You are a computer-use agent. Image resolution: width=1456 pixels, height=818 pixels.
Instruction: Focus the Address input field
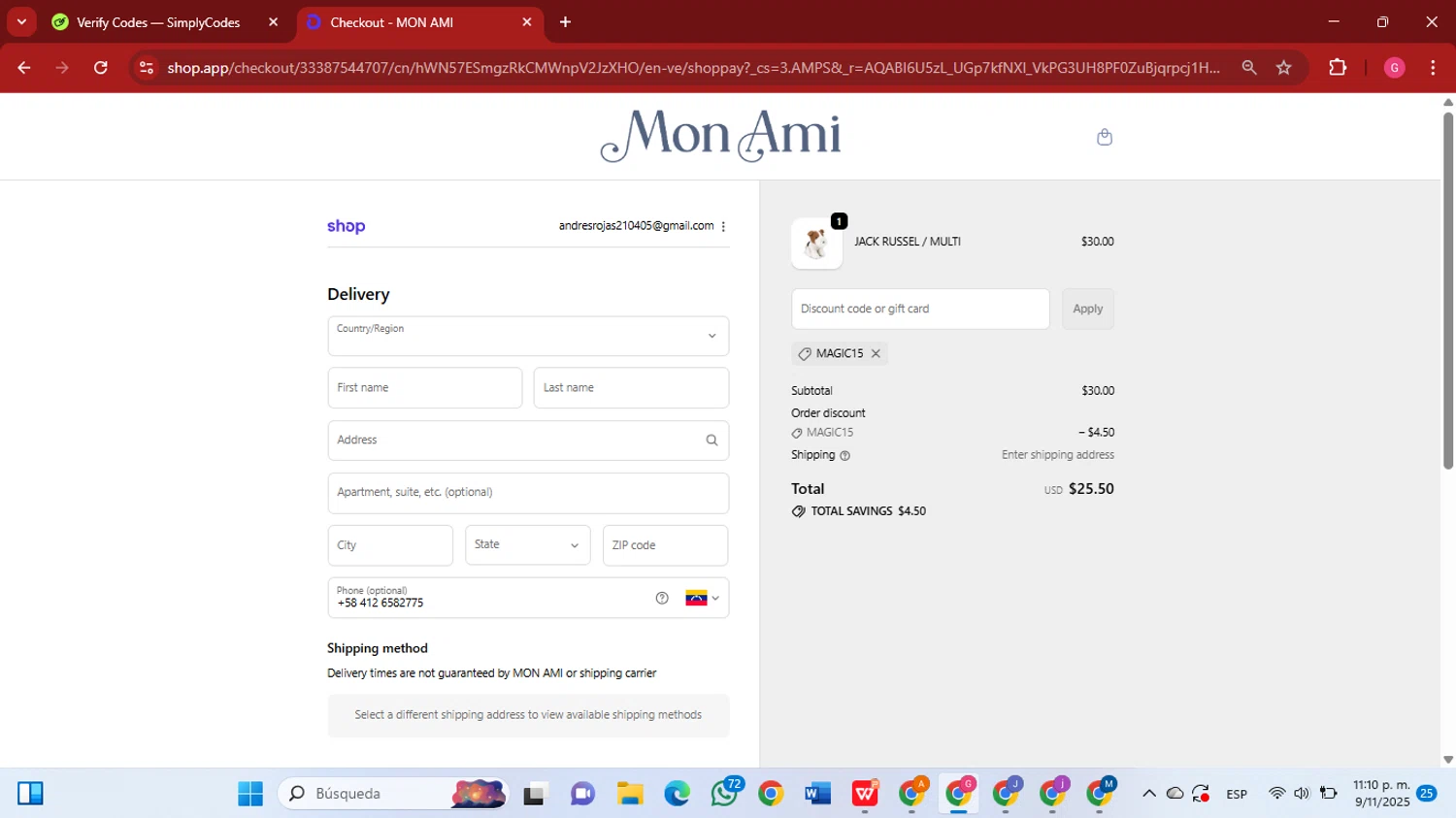pyautogui.click(x=528, y=441)
